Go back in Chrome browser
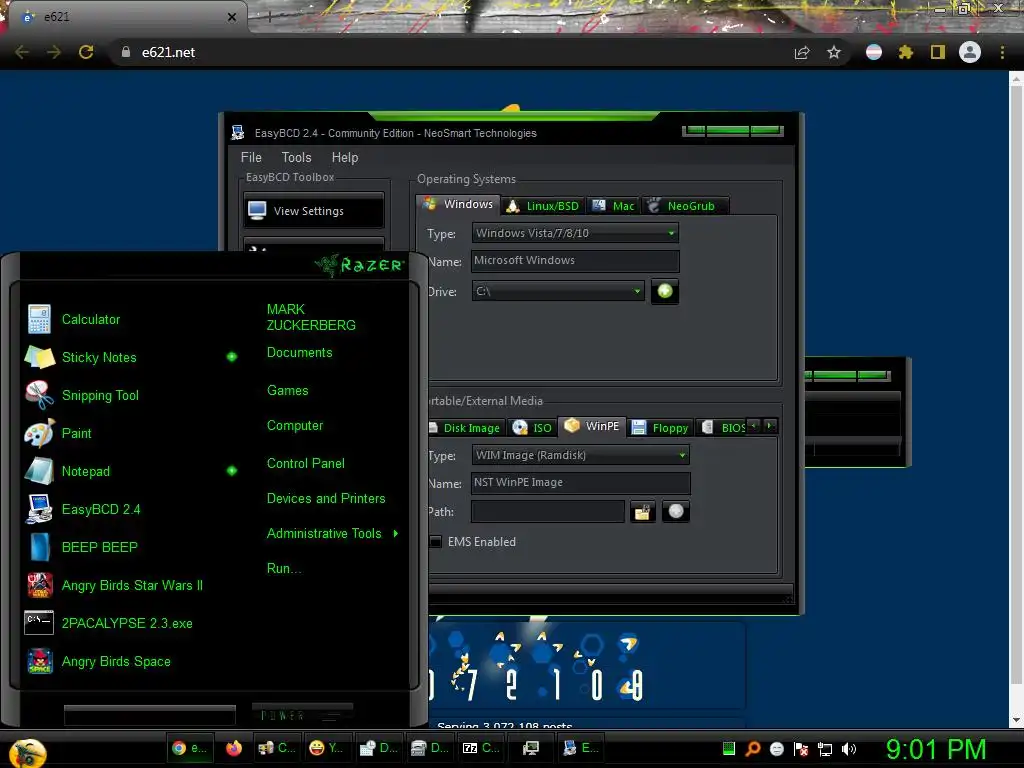Image resolution: width=1024 pixels, height=768 pixels. [x=22, y=52]
